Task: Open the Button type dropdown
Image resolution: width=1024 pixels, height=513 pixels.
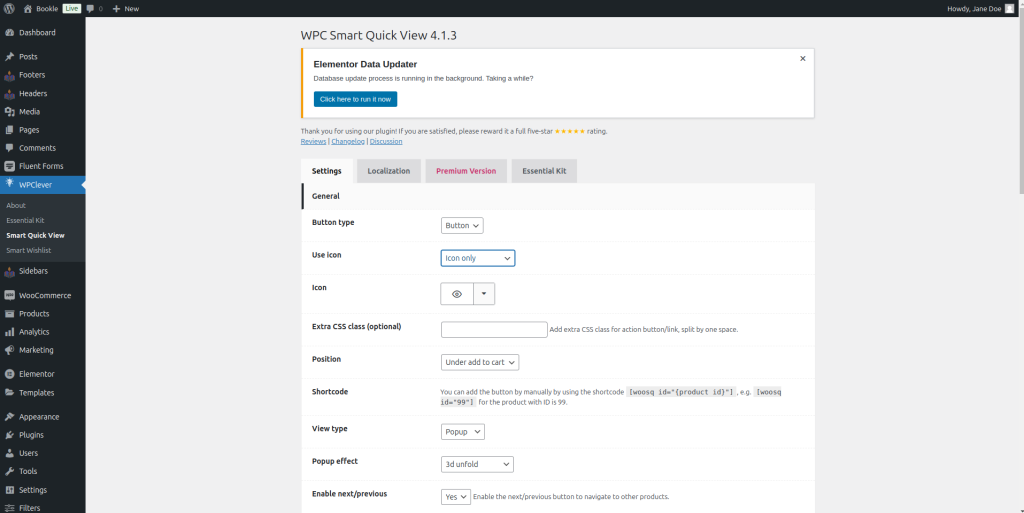Action: (462, 225)
